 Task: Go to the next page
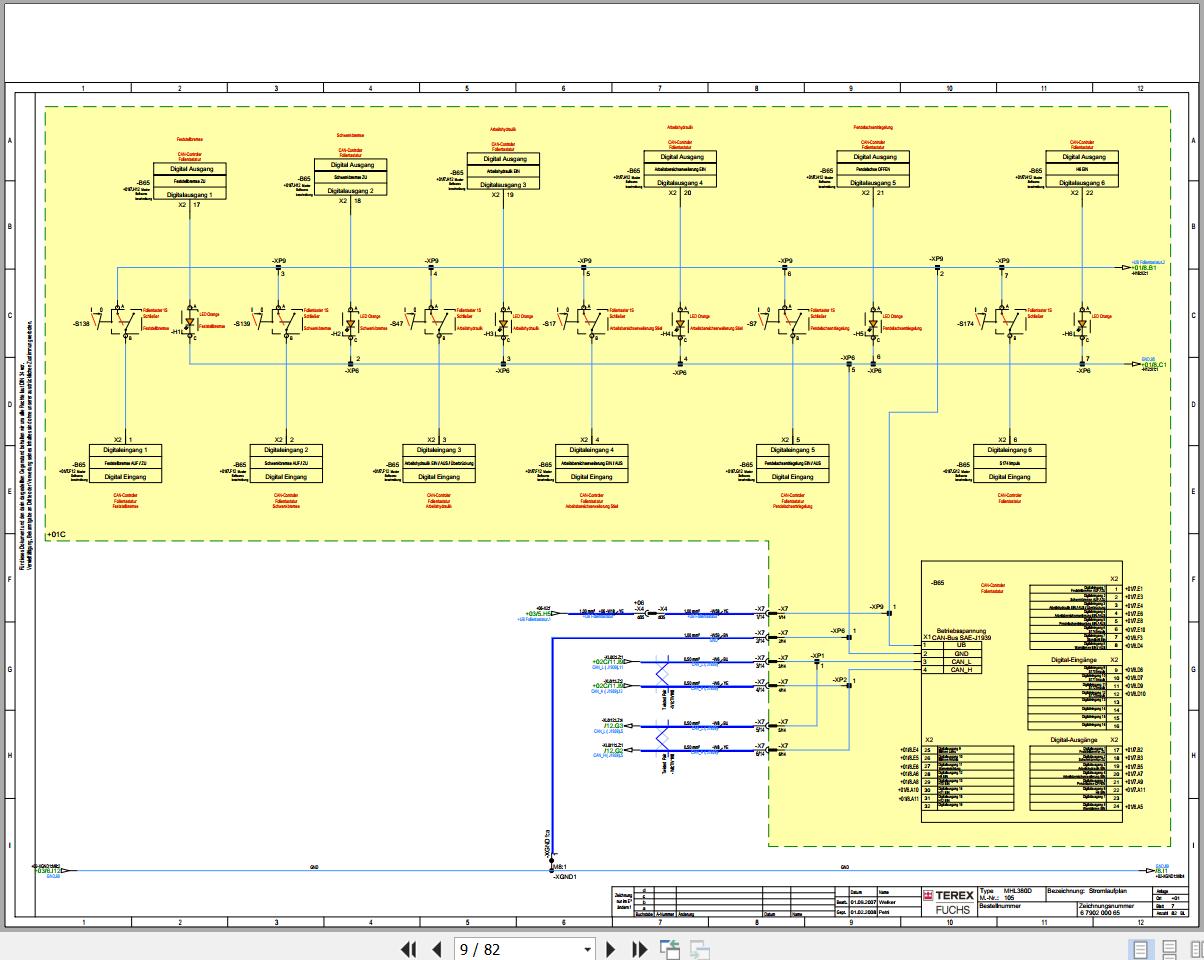pos(612,949)
